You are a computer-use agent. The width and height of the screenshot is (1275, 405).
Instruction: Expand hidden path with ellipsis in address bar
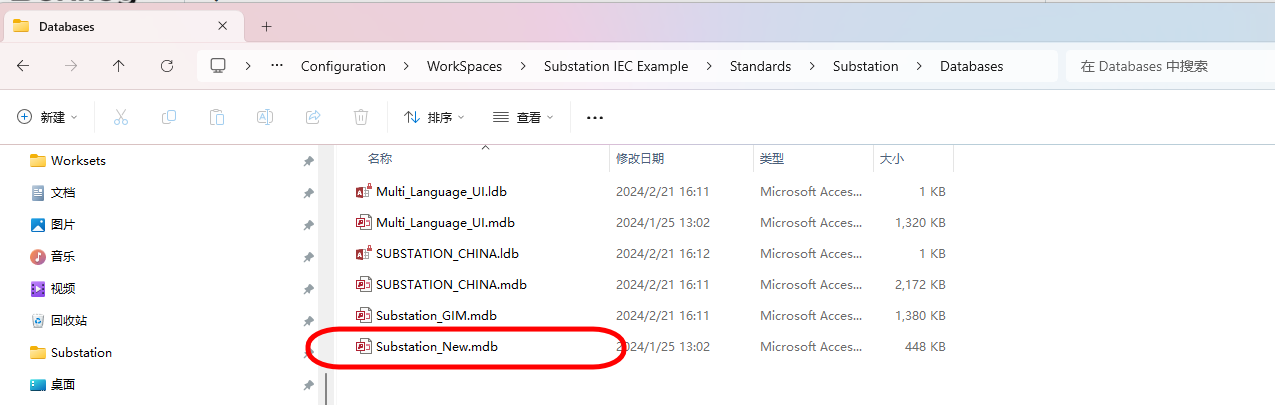pyautogui.click(x=277, y=66)
